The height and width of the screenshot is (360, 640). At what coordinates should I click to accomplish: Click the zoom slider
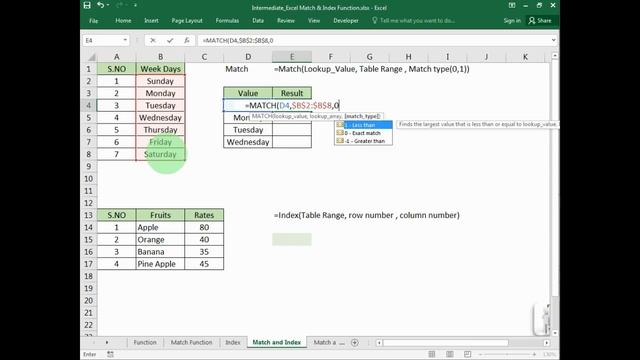point(508,354)
